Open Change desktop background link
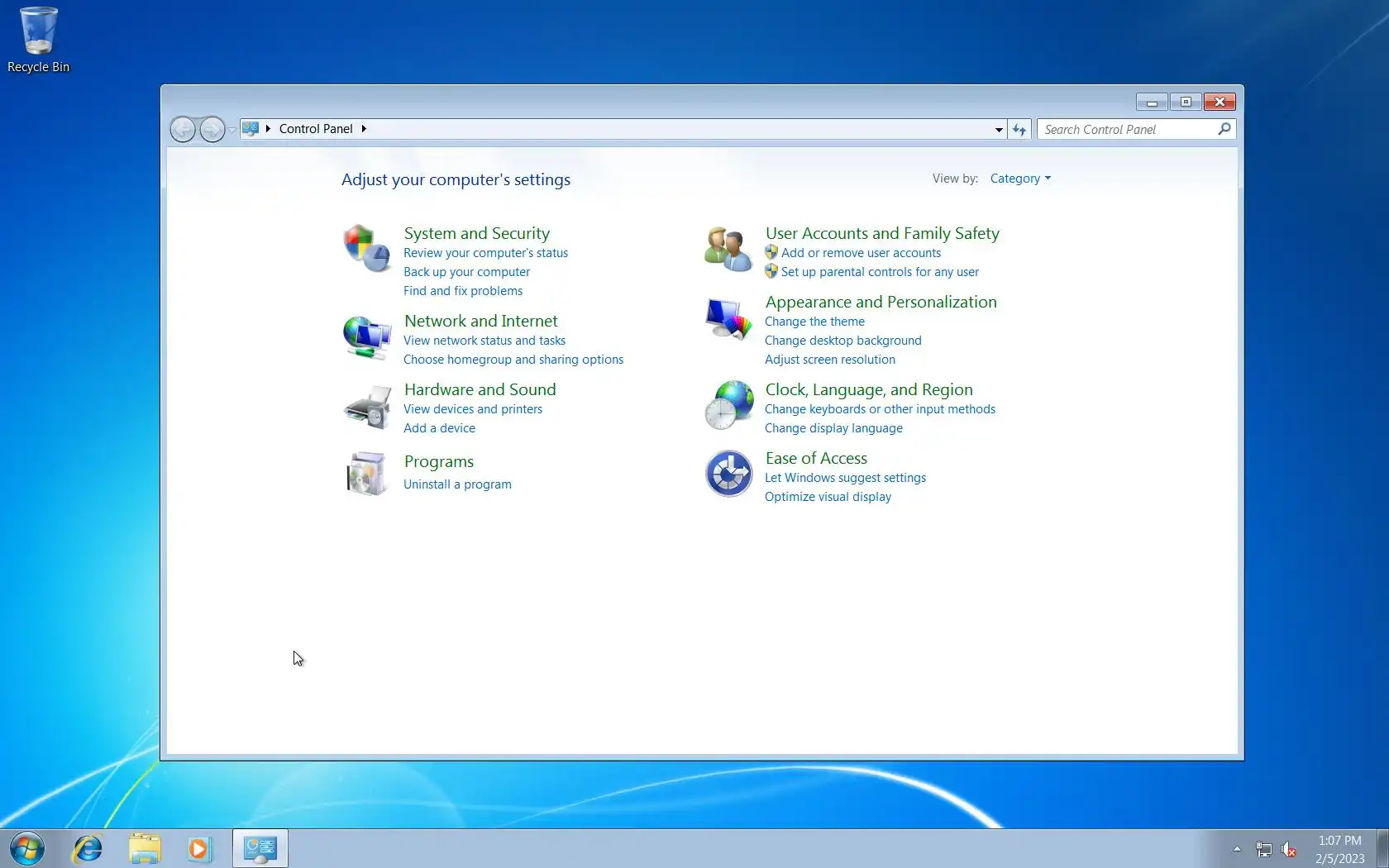The height and width of the screenshot is (868, 1389). [842, 341]
